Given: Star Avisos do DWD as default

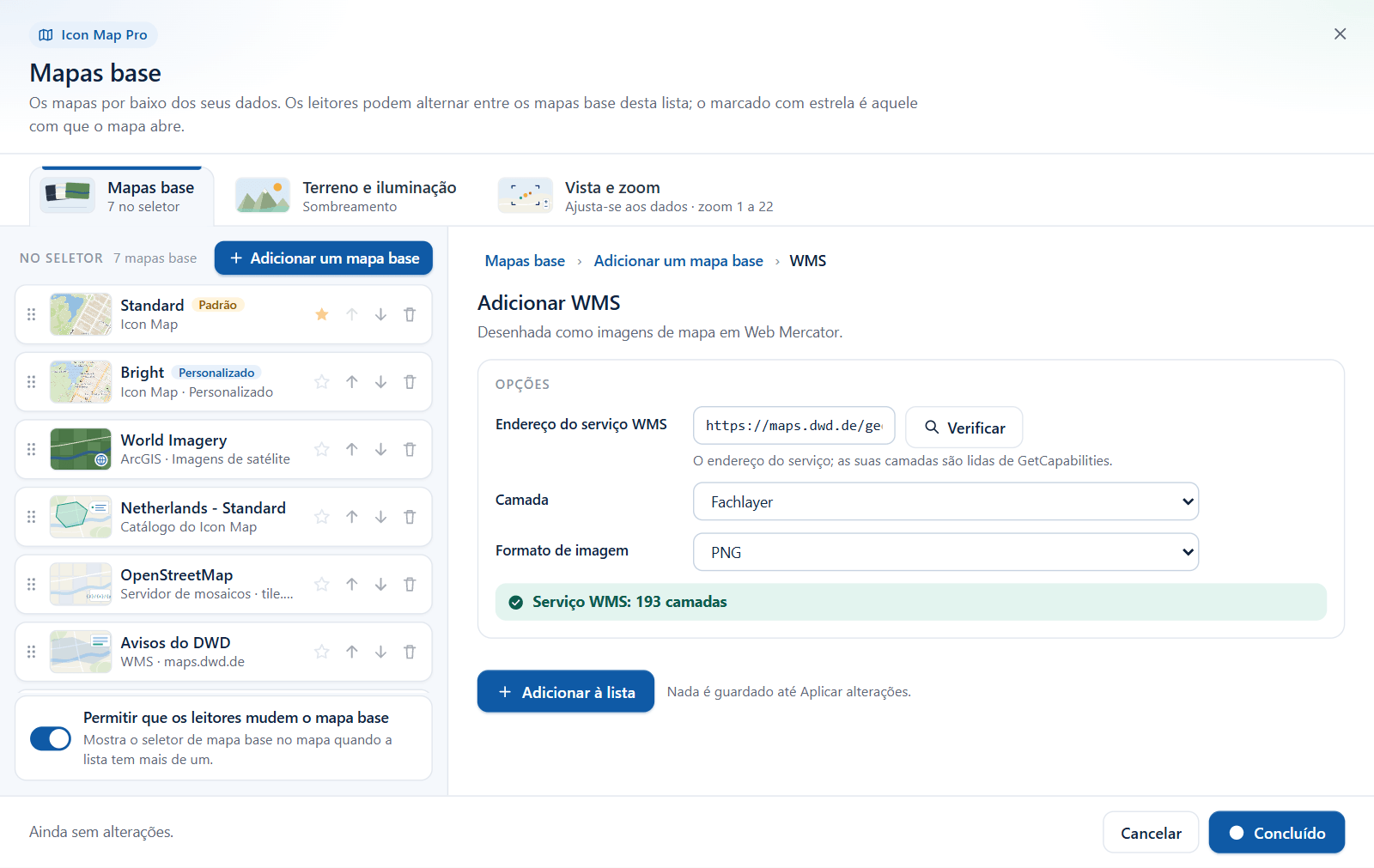Looking at the screenshot, I should pos(322,652).
